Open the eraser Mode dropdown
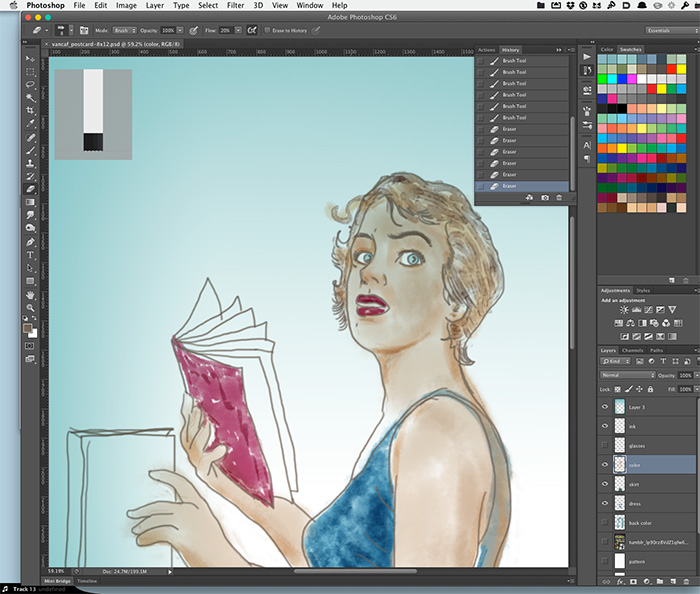Image resolution: width=700 pixels, height=594 pixels. tap(125, 30)
